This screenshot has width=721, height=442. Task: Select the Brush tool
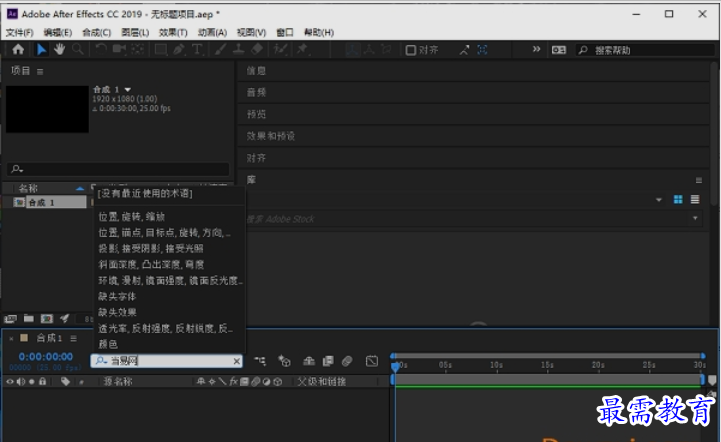(x=220, y=49)
